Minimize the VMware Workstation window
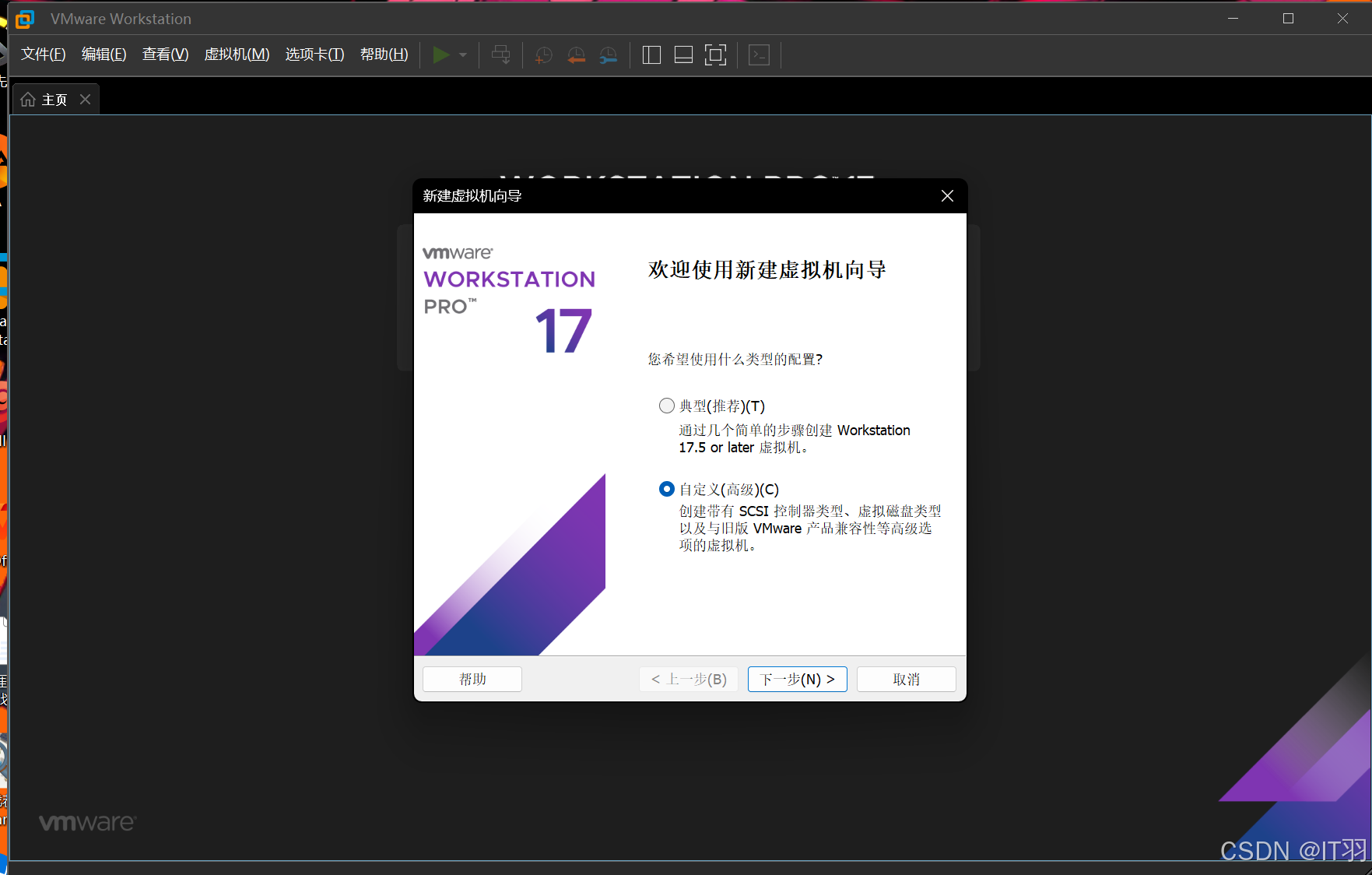 (x=1233, y=19)
